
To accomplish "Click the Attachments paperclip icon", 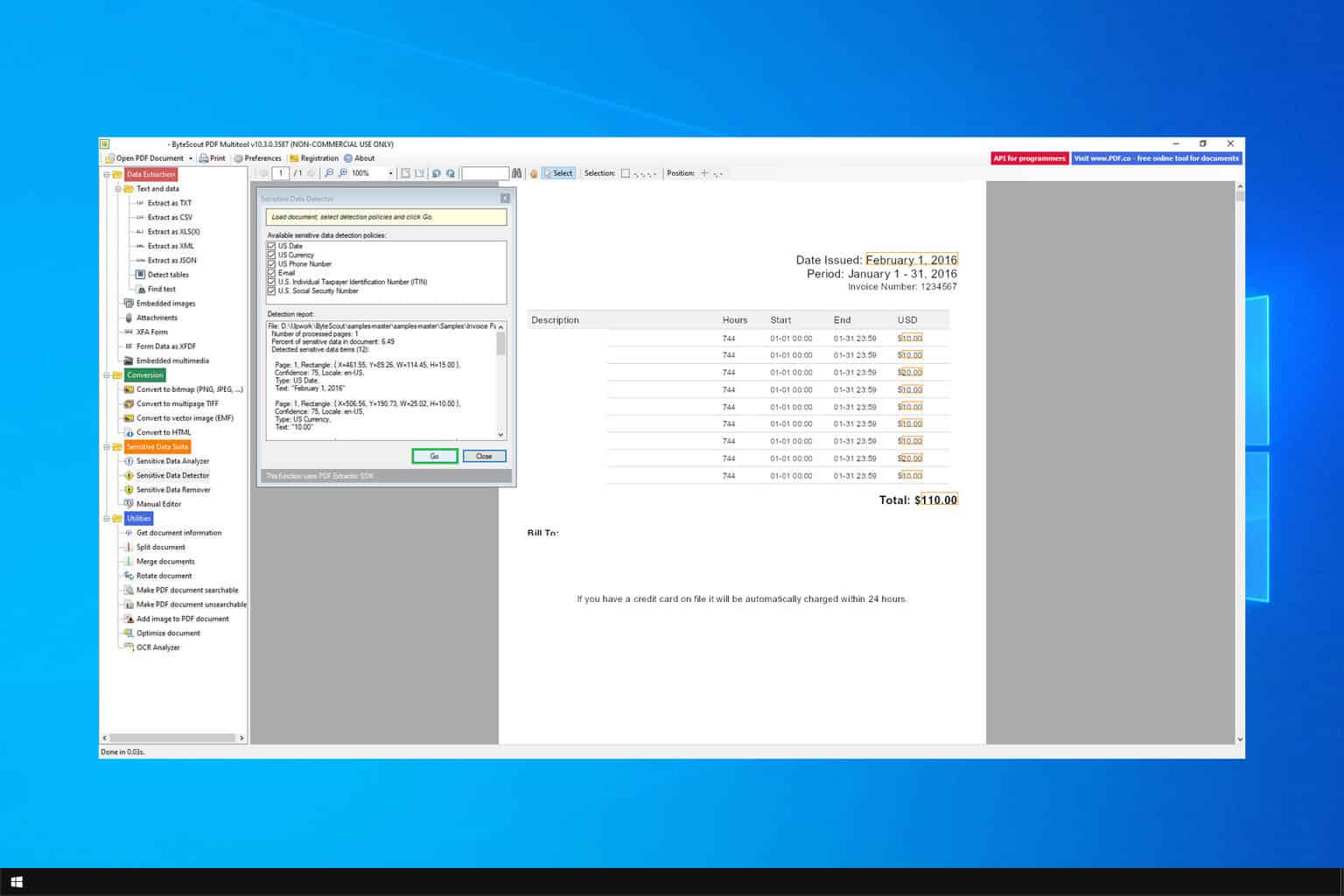I will pyautogui.click(x=129, y=318).
